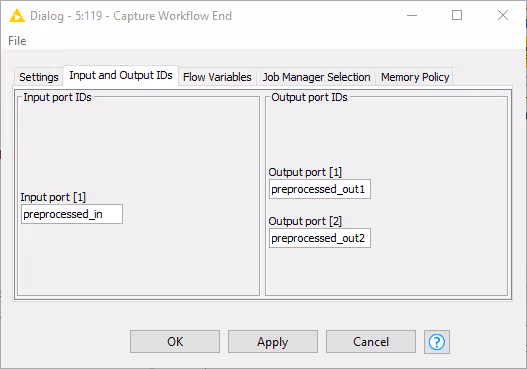The height and width of the screenshot is (369, 527).
Task: Select the Input and Output IDs tab
Action: coord(121,75)
